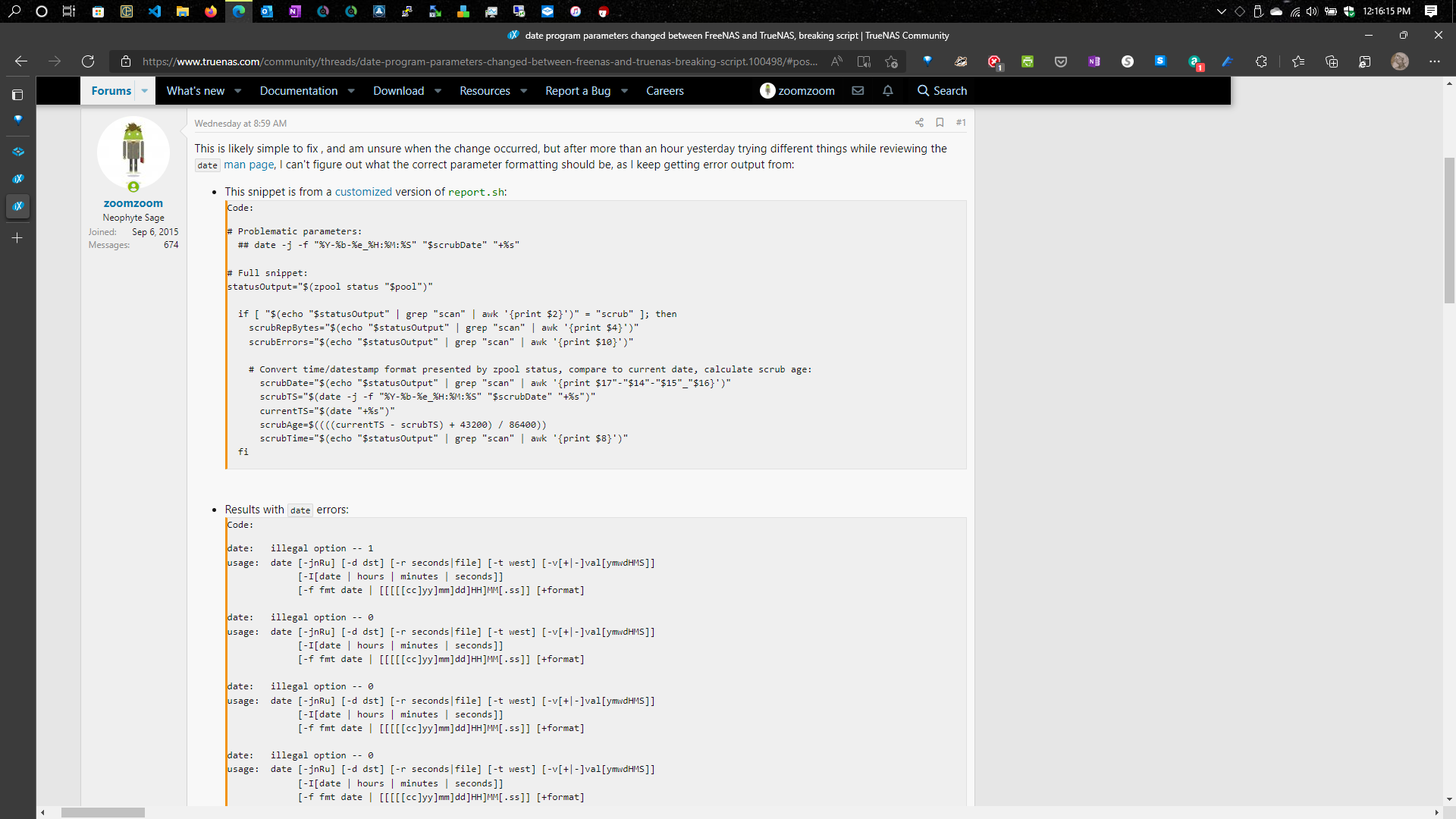Open the red X blocker extension
1456x819 pixels.
click(x=994, y=61)
